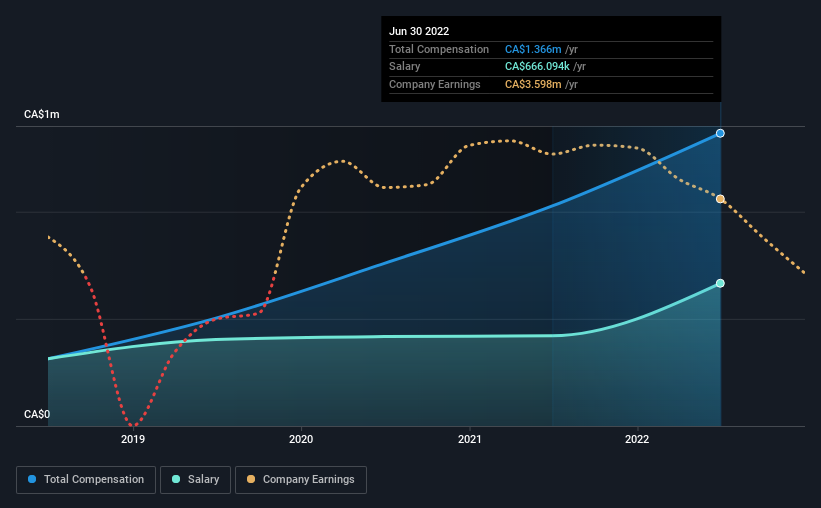Click the 2021 x-axis label
Viewport: 821px width, 508px height.
pyautogui.click(x=470, y=439)
